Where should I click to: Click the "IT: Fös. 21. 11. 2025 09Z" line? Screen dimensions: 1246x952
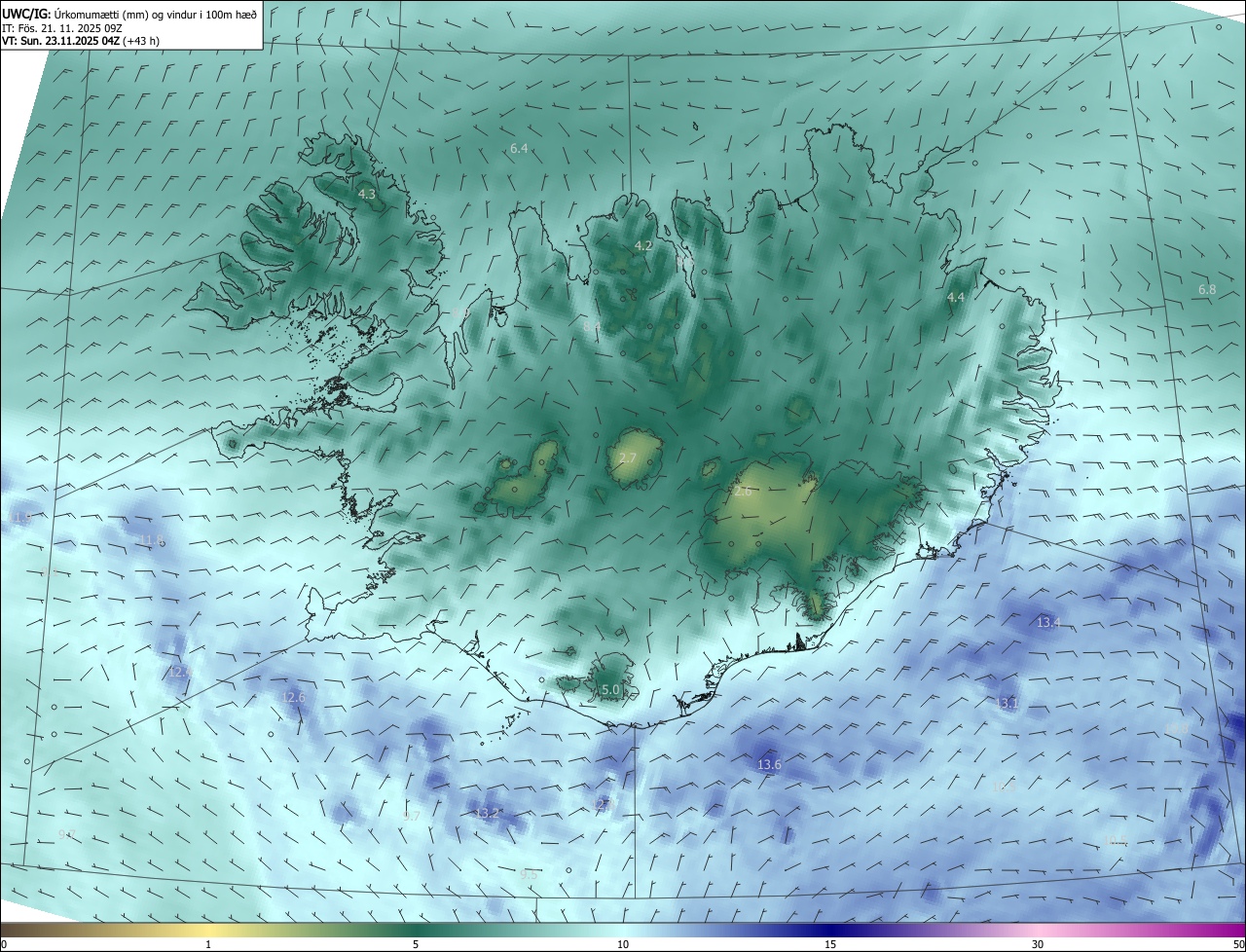(x=60, y=28)
